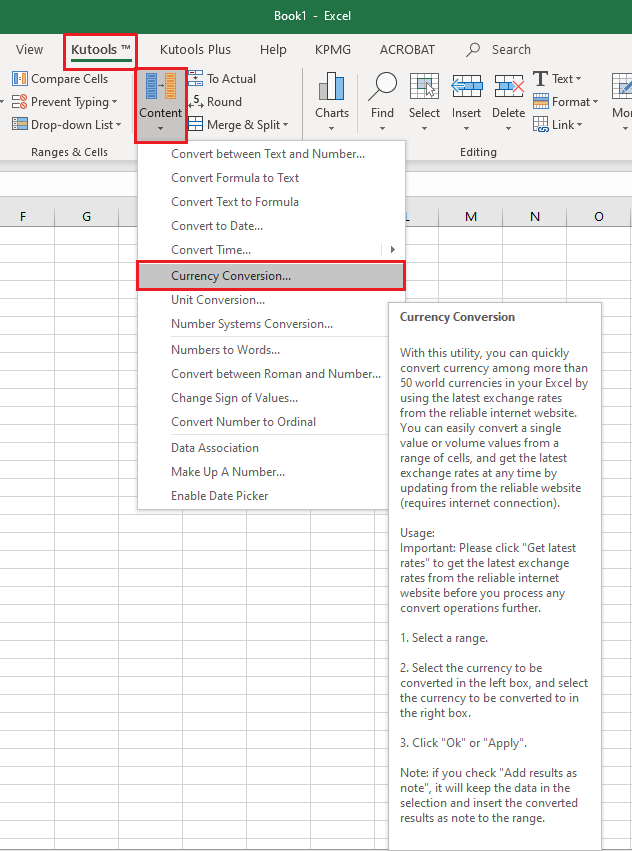Choose Change Sign of Values
632x851 pixels.
coord(263,397)
